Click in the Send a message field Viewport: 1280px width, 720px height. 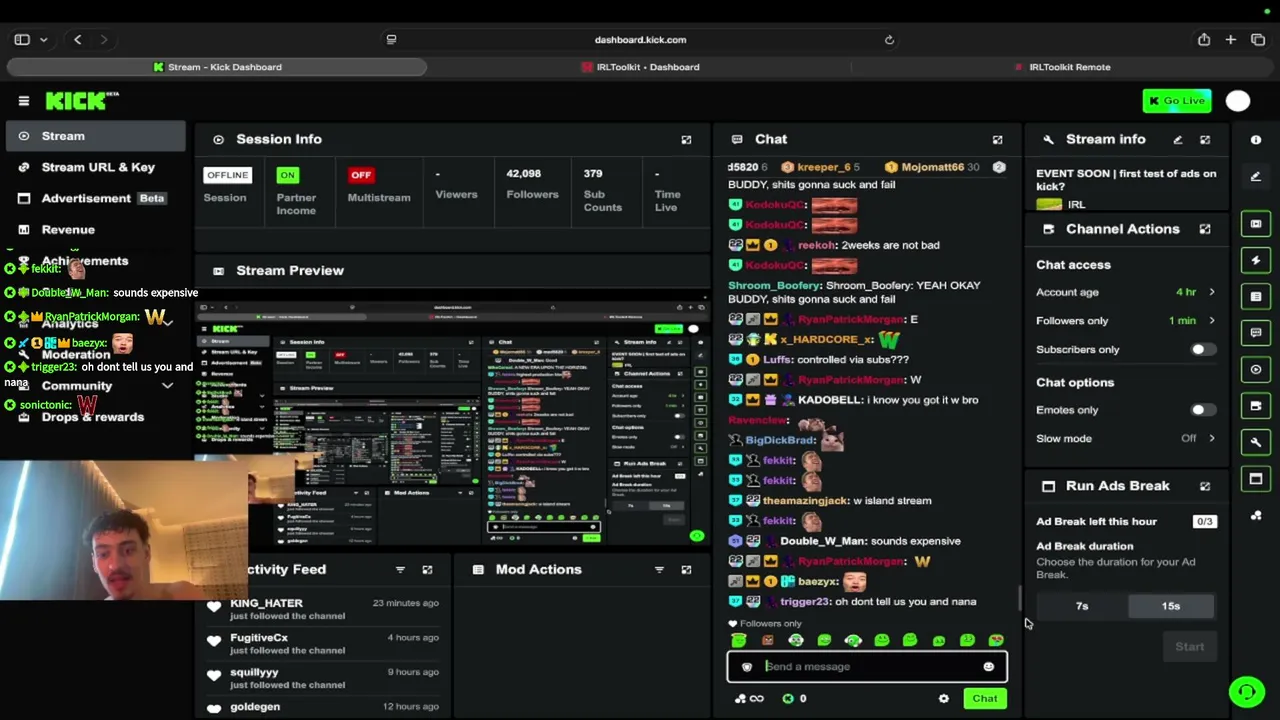(x=867, y=667)
